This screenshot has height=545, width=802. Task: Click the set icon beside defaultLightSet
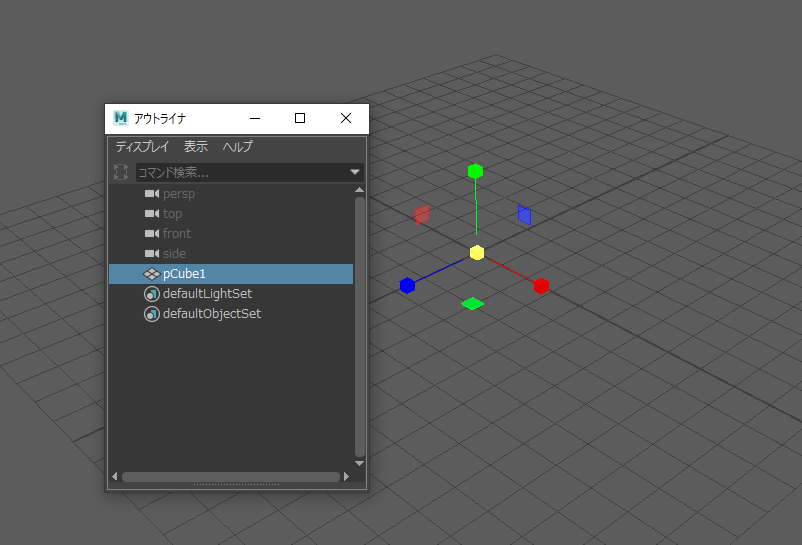pyautogui.click(x=151, y=294)
